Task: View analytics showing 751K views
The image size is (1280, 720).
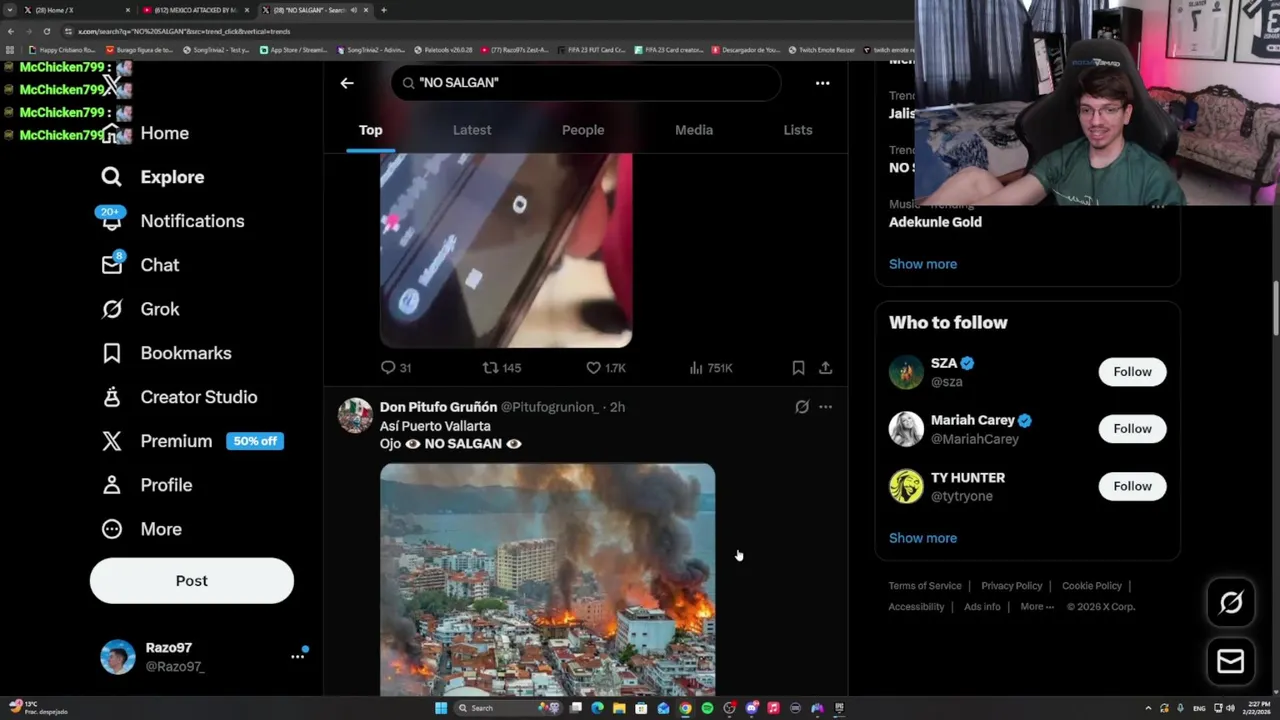Action: point(711,368)
